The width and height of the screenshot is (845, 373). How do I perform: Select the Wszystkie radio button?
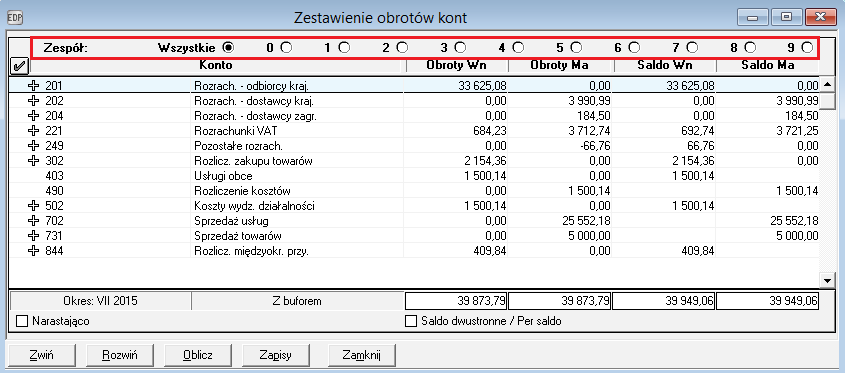(228, 47)
